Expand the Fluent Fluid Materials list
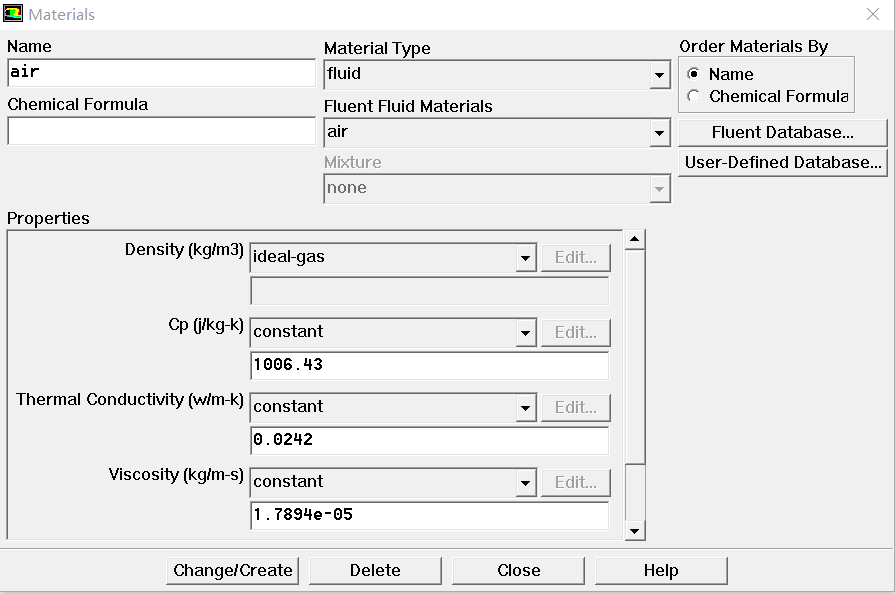Viewport: 895px width, 594px height. (x=658, y=133)
